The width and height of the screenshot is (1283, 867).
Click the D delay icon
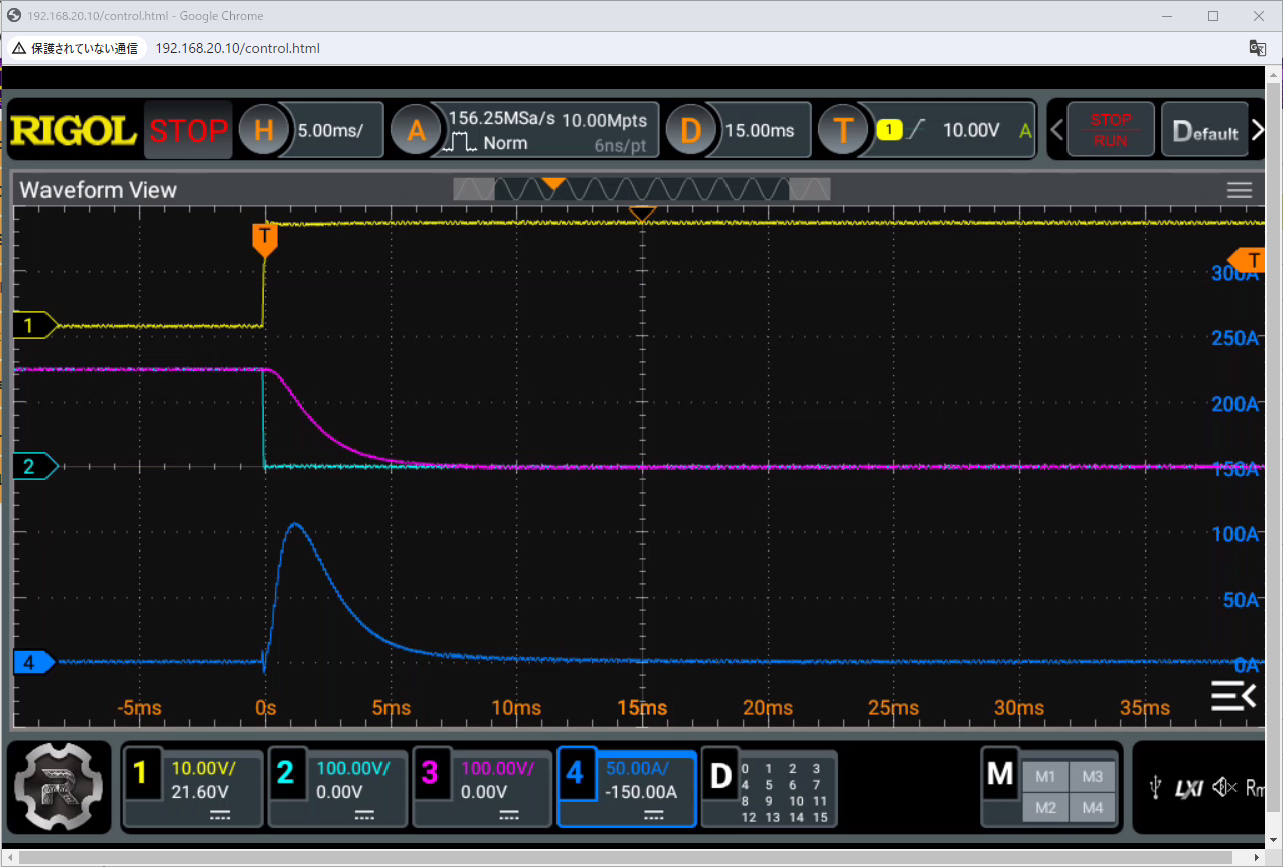[692, 130]
